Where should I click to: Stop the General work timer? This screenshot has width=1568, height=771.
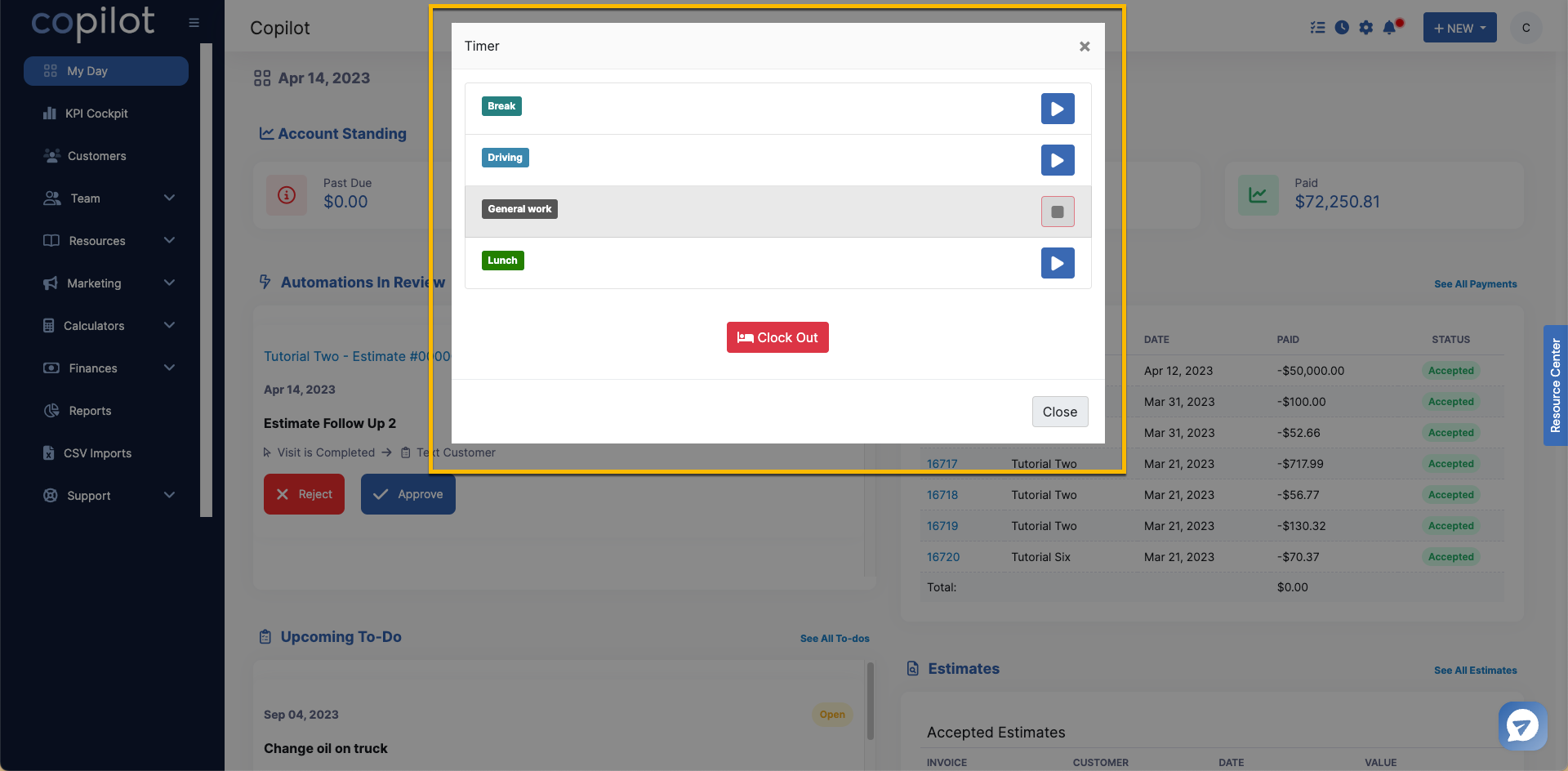coord(1058,212)
